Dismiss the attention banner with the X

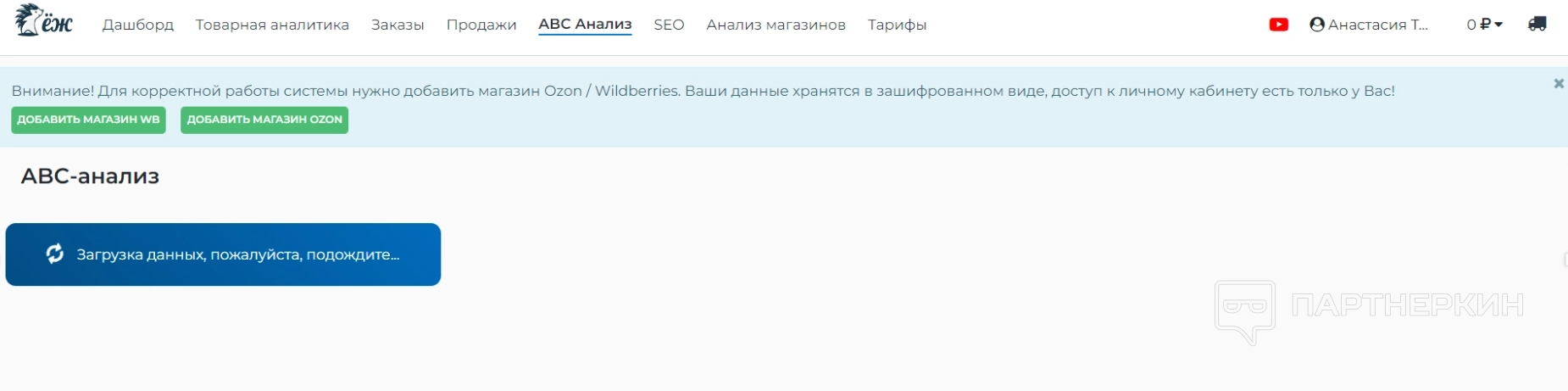(1559, 83)
